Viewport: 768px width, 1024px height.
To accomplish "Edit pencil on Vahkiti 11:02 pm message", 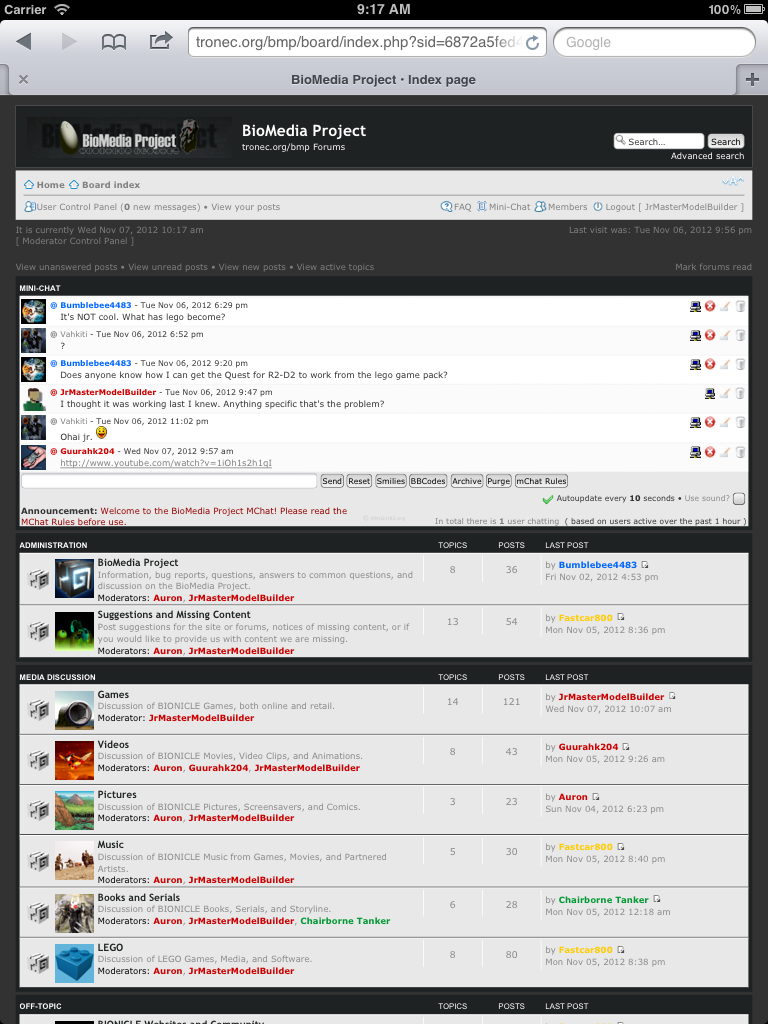I will 724,423.
